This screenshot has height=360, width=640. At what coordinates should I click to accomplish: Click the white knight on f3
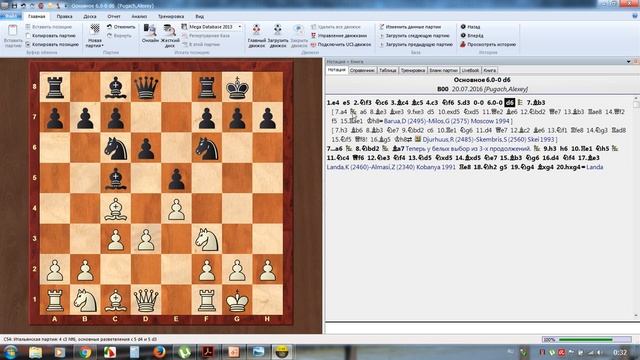coord(207,239)
